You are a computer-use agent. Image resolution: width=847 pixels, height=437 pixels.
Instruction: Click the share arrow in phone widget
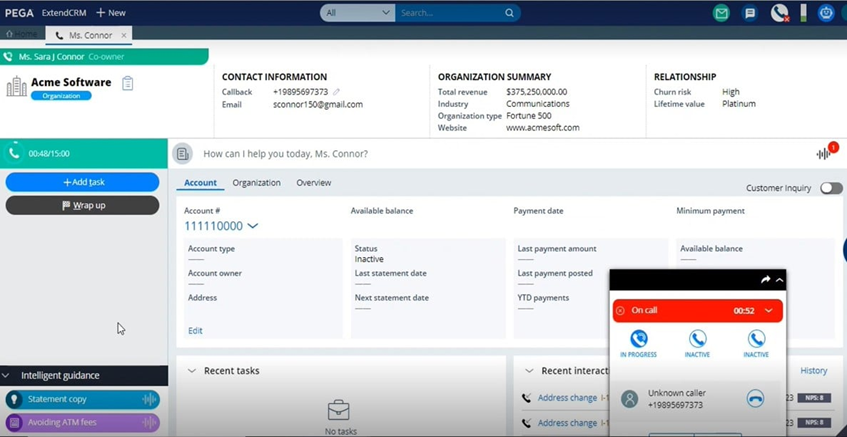765,280
